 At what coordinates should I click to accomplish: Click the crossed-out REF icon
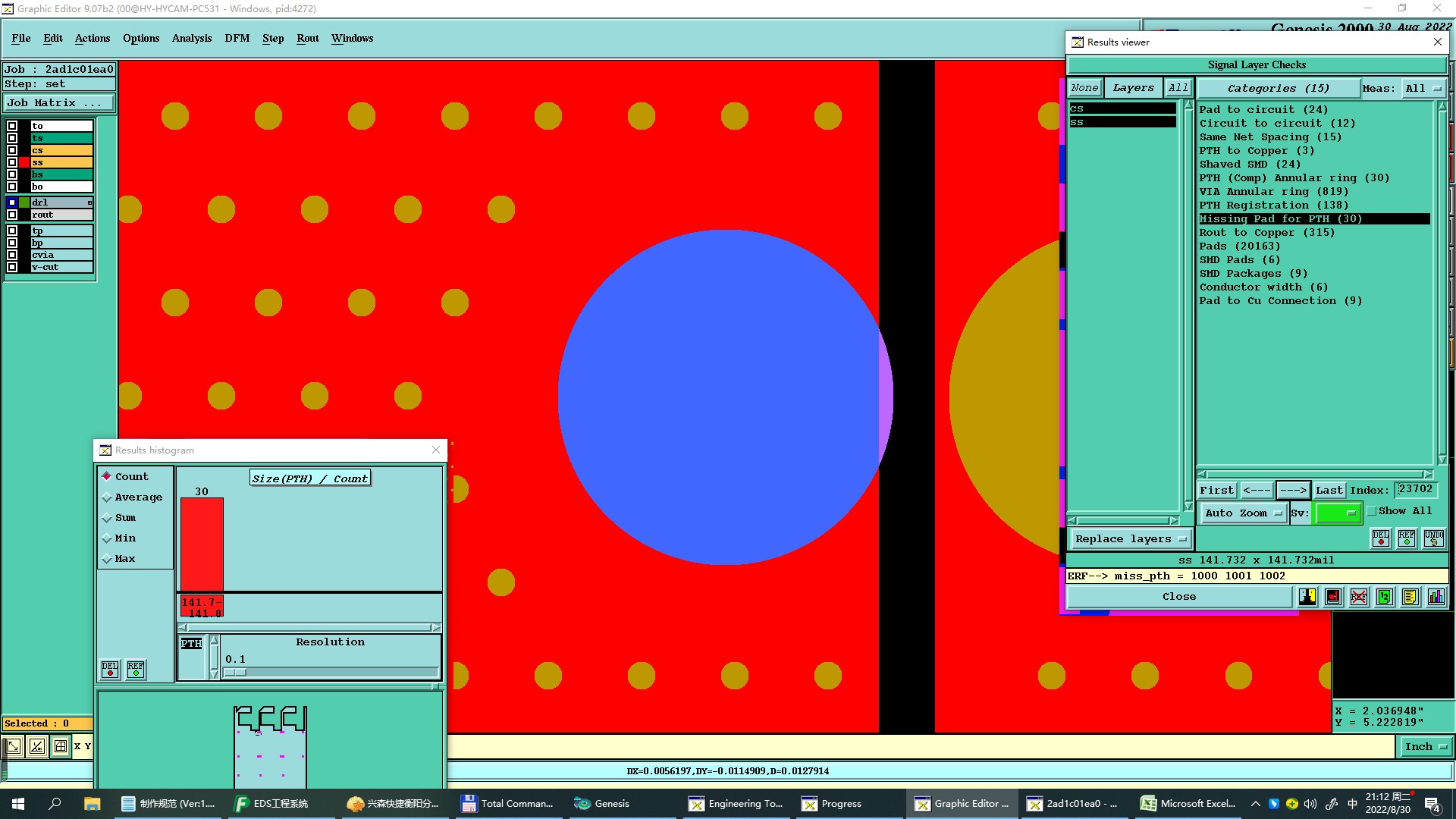pos(1358,597)
